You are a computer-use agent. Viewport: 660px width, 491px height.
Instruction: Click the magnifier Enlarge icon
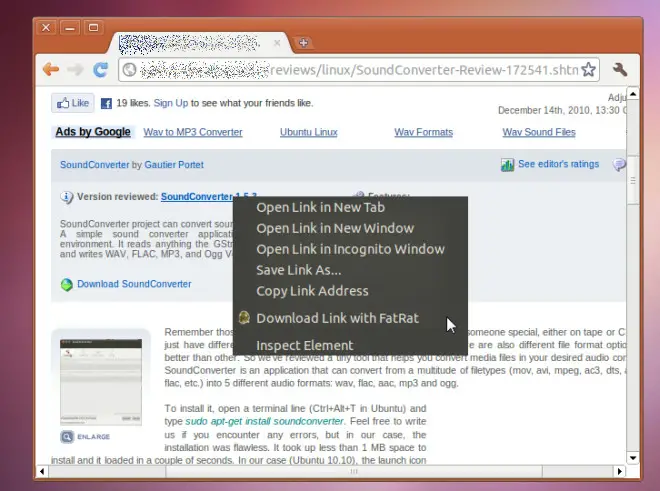[x=67, y=437]
